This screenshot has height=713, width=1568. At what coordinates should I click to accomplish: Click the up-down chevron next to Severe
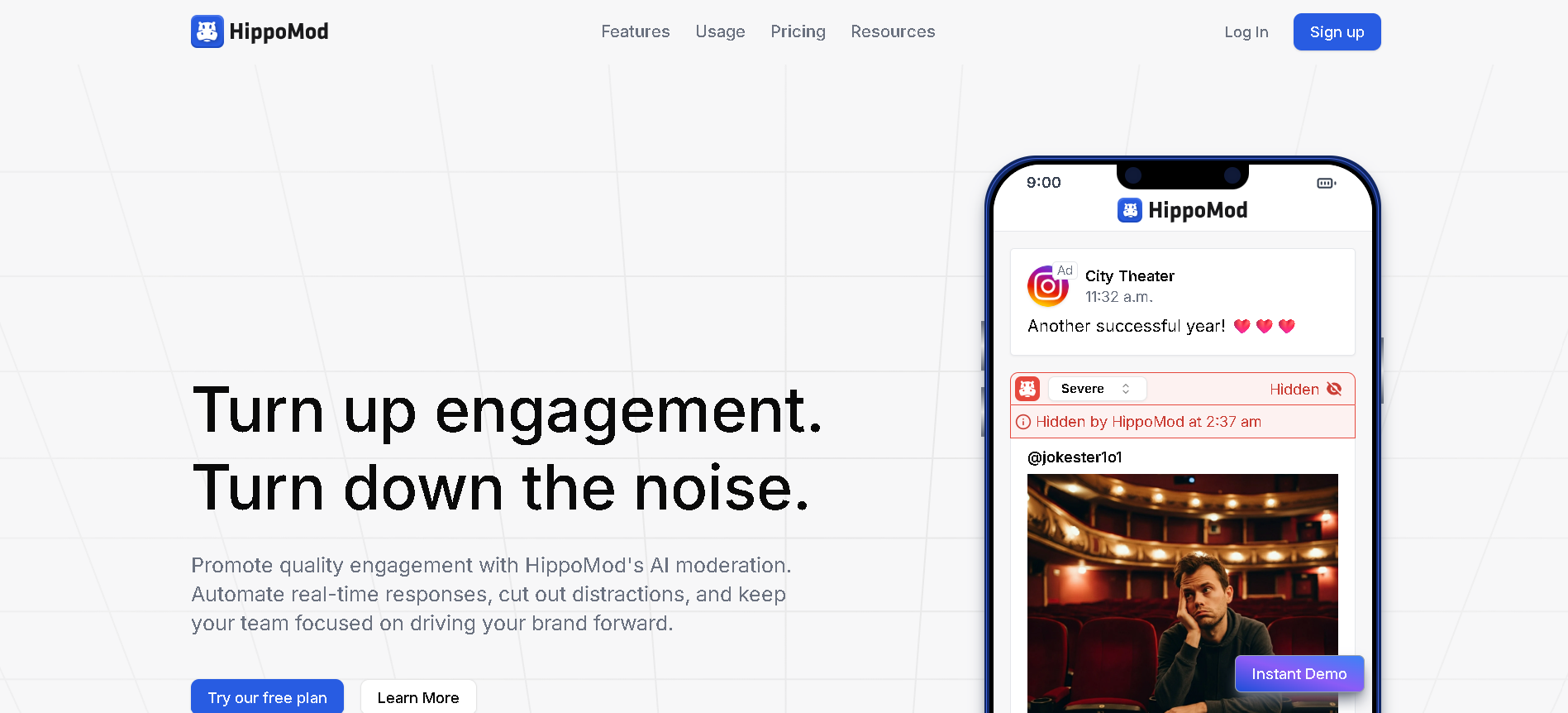(1126, 389)
